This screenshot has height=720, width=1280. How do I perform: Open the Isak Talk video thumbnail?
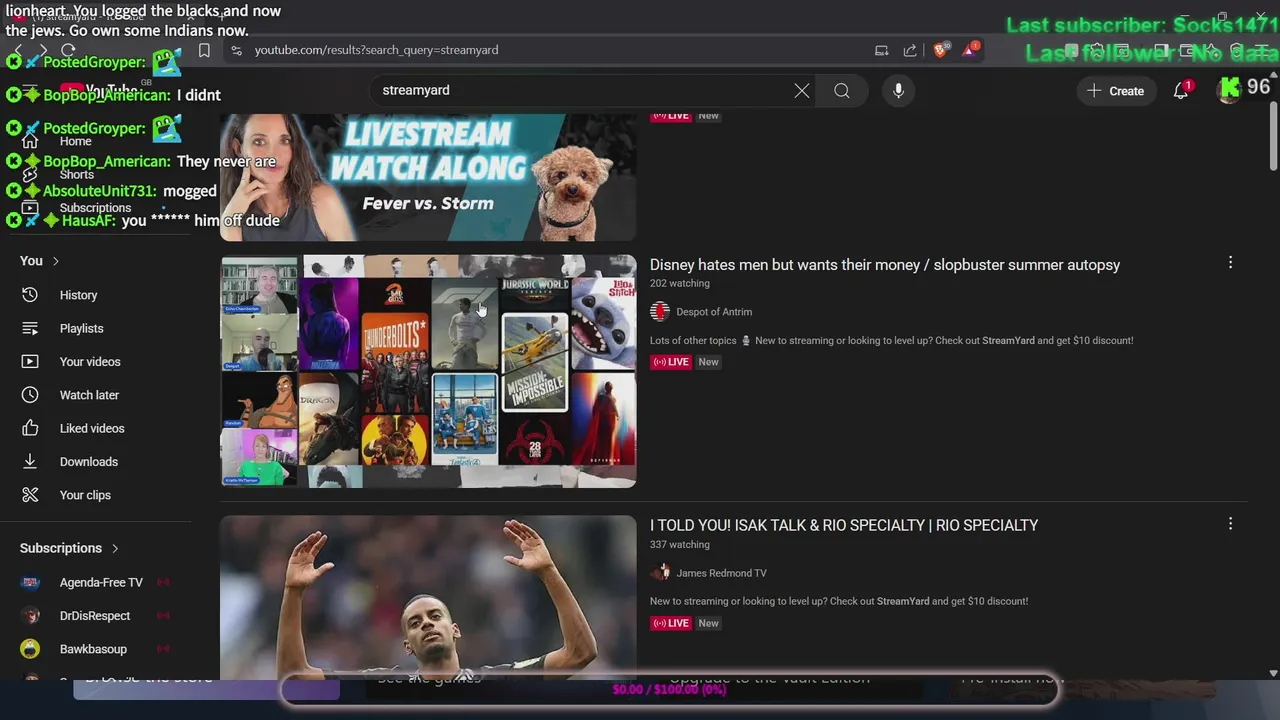click(x=428, y=598)
